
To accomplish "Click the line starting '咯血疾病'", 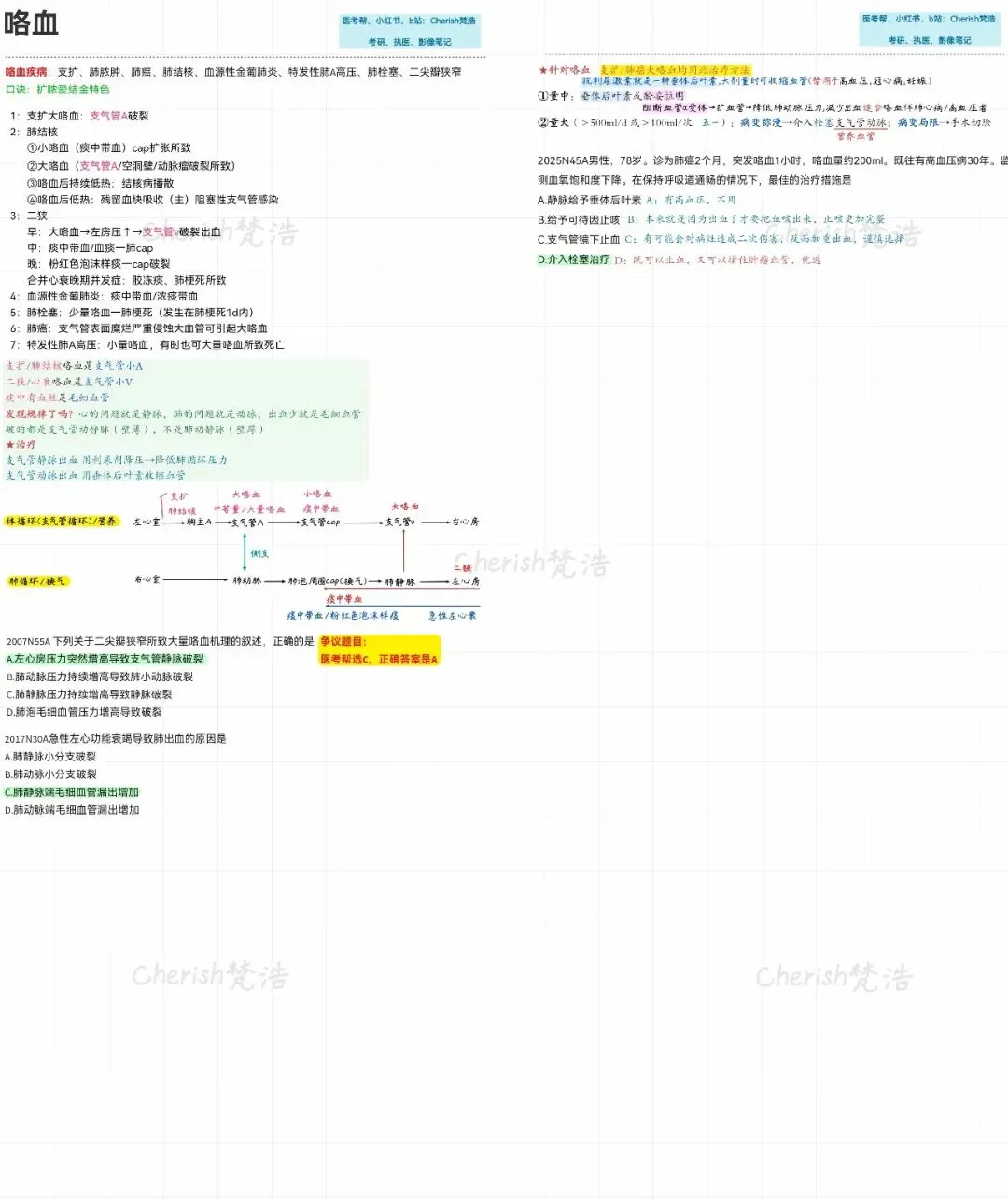I will (233, 72).
